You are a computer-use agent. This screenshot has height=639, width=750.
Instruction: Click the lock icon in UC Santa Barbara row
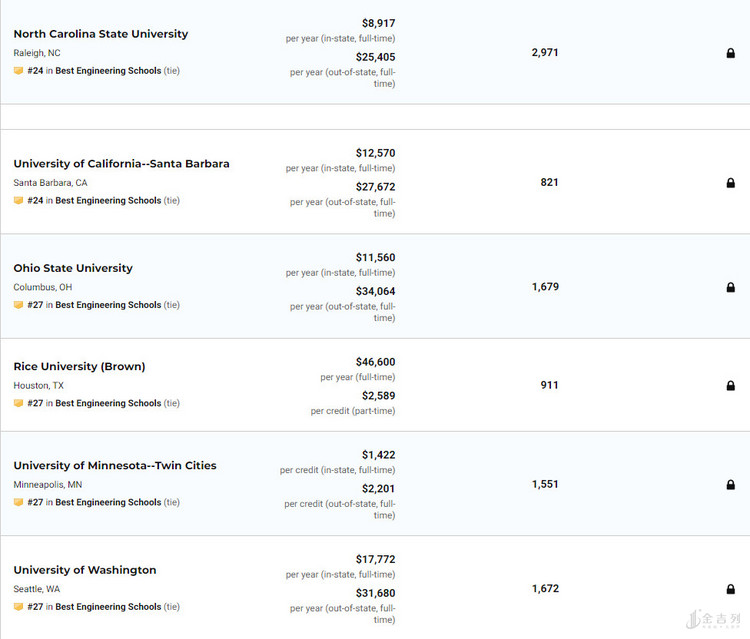731,183
